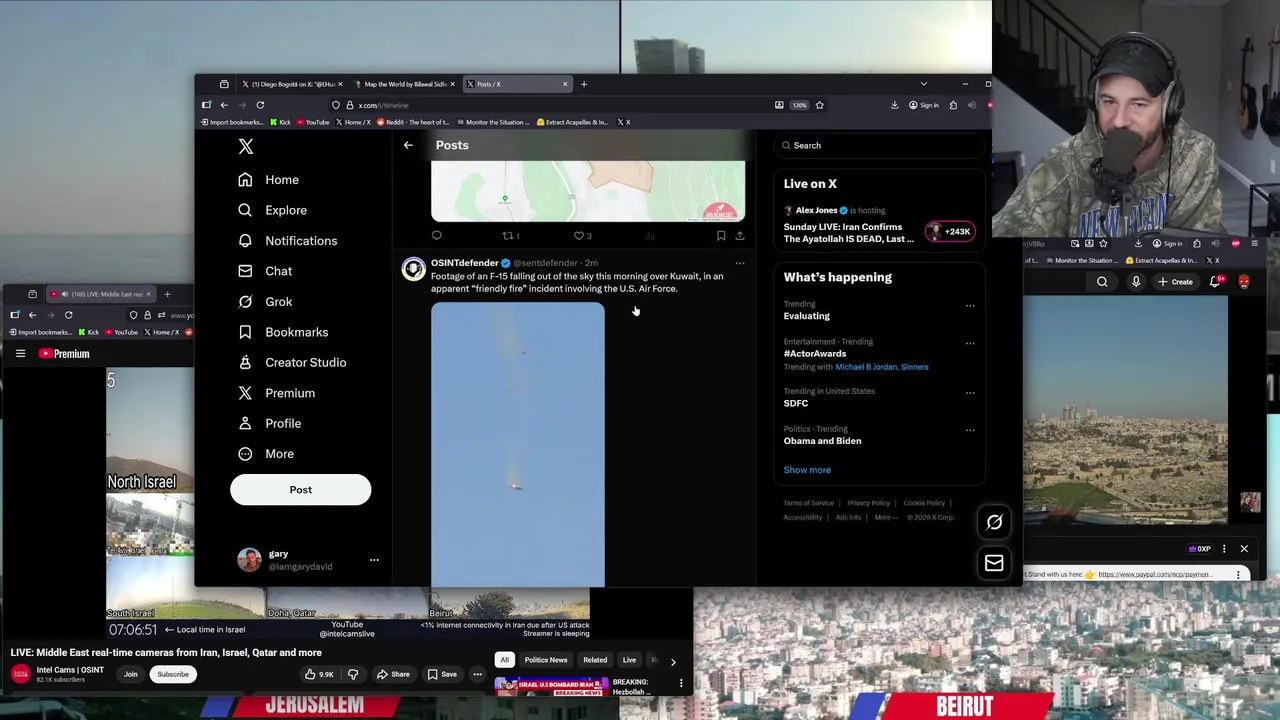
Task: Click the YouTube Premium logo
Action: coord(64,354)
